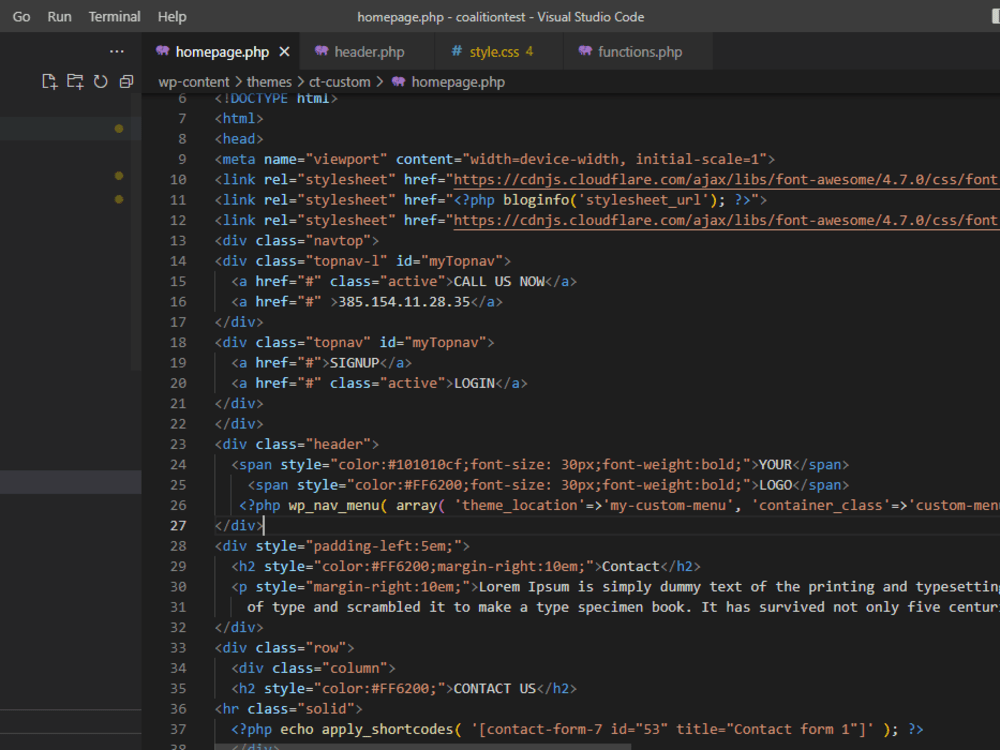The width and height of the screenshot is (1000, 750).
Task: Click the text CALL US NOW on line 15
Action: coord(499,281)
